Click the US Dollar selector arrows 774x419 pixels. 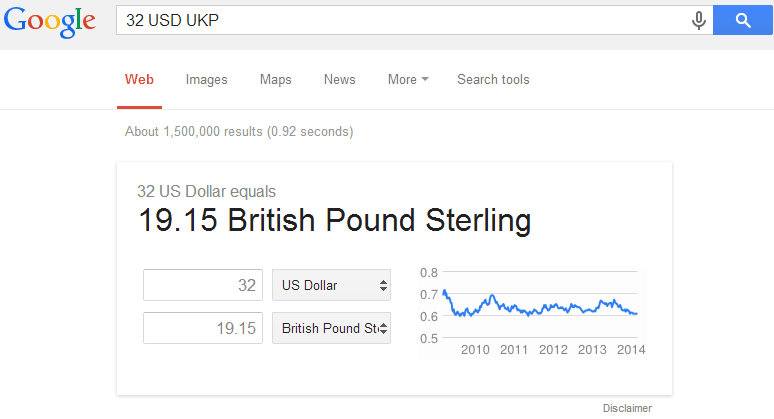click(383, 285)
